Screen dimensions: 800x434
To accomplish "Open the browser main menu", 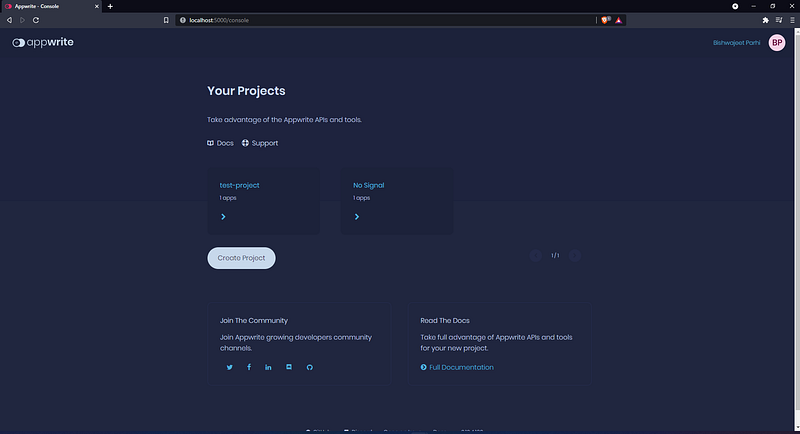I will coord(792,20).
